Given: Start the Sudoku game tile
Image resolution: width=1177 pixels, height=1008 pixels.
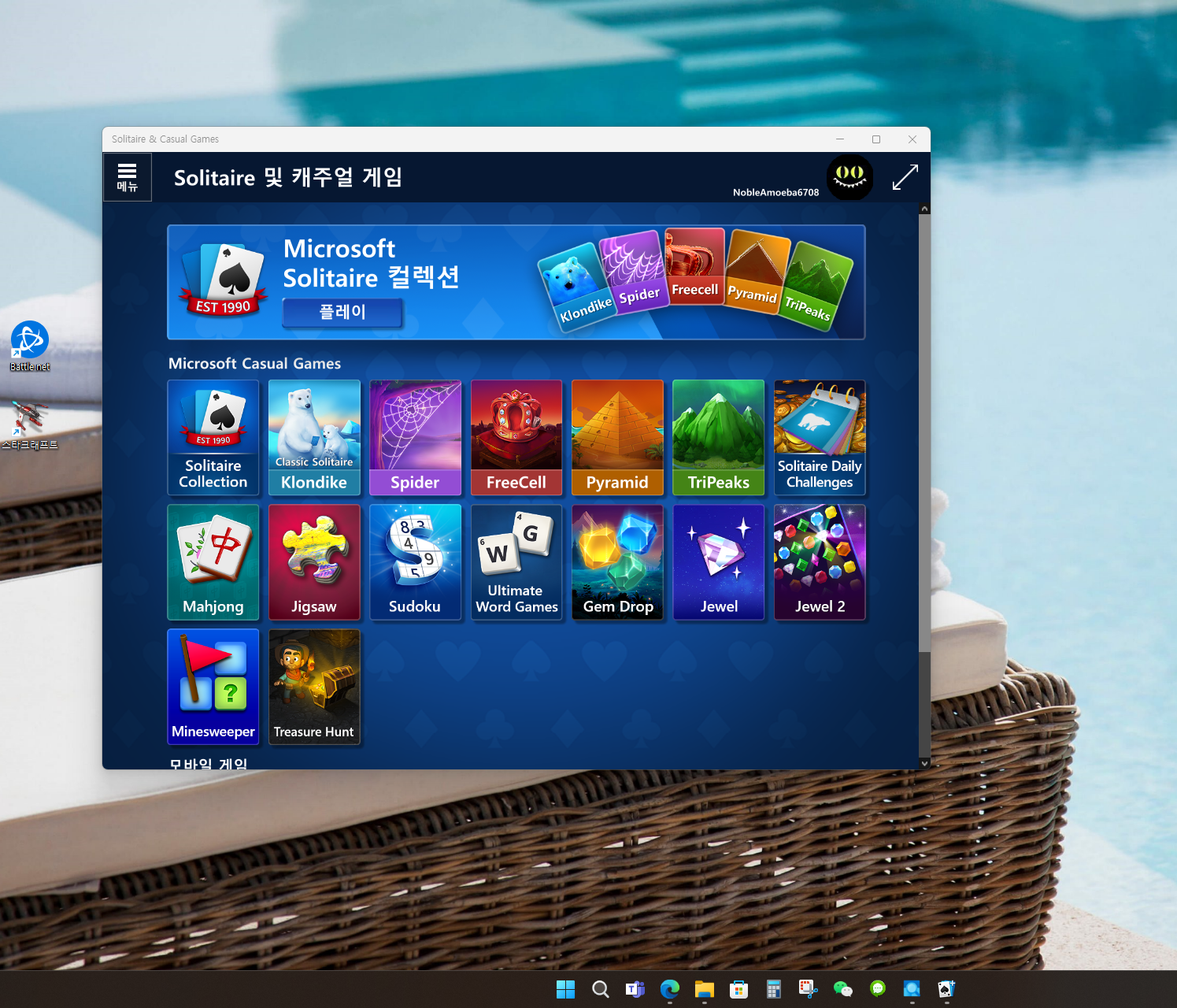Looking at the screenshot, I should tap(416, 562).
